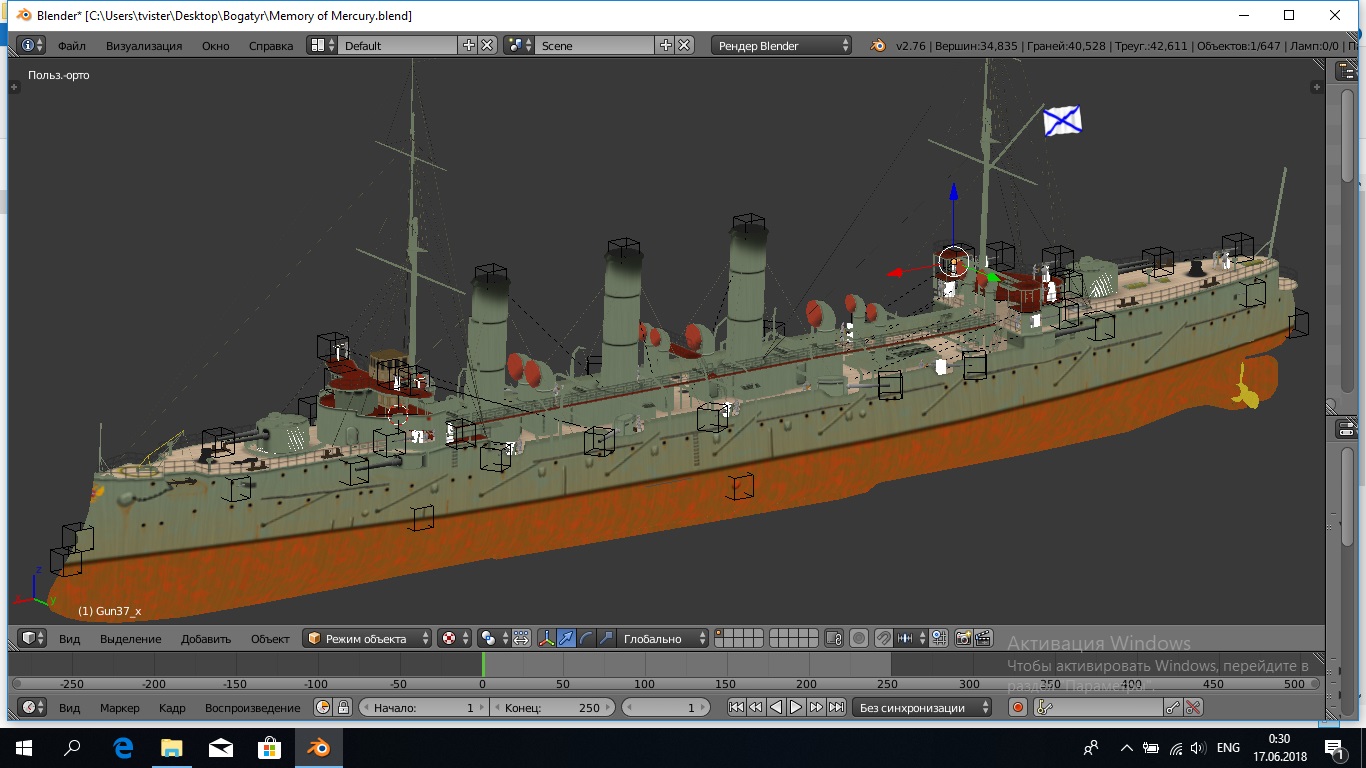Open the Режим объекта mode dropdown
1366x768 pixels.
[x=368, y=638]
